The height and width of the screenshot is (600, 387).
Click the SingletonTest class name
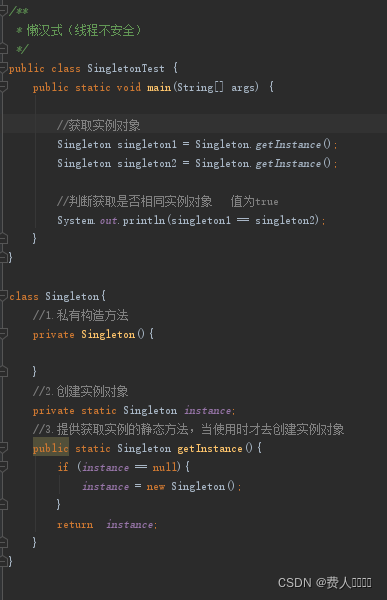(x=126, y=68)
